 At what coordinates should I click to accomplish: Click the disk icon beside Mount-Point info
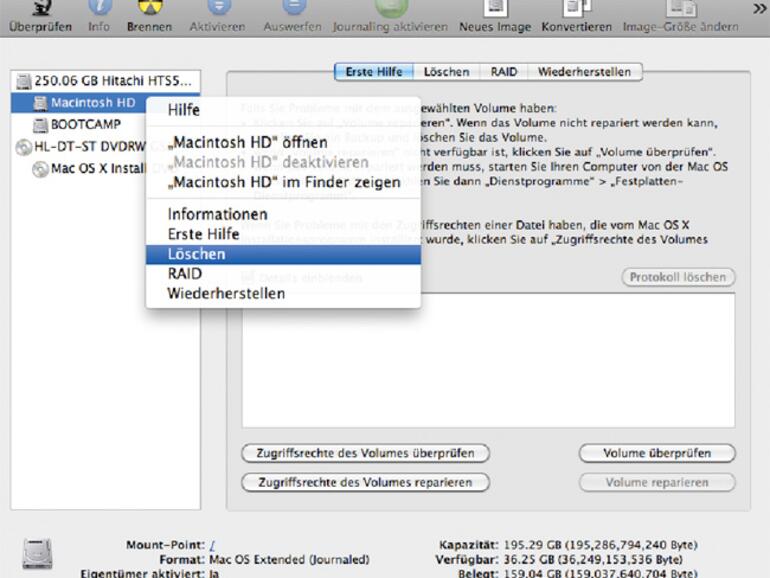point(37,553)
